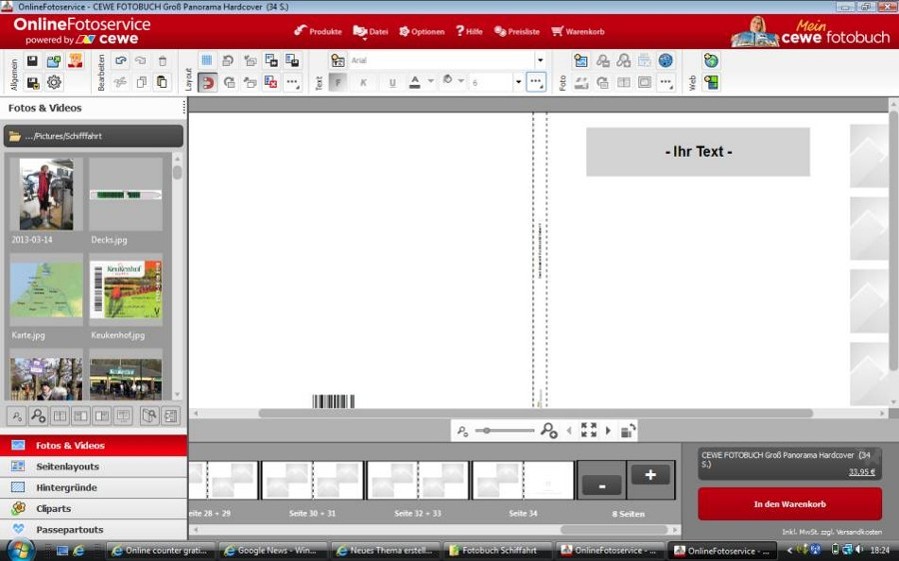This screenshot has height=561, width=899.
Task: Click the minus button to remove pages
Action: [x=601, y=486]
